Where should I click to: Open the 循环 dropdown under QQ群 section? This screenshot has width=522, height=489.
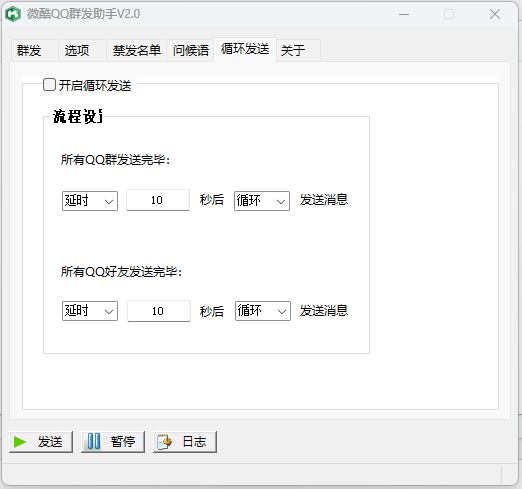262,201
